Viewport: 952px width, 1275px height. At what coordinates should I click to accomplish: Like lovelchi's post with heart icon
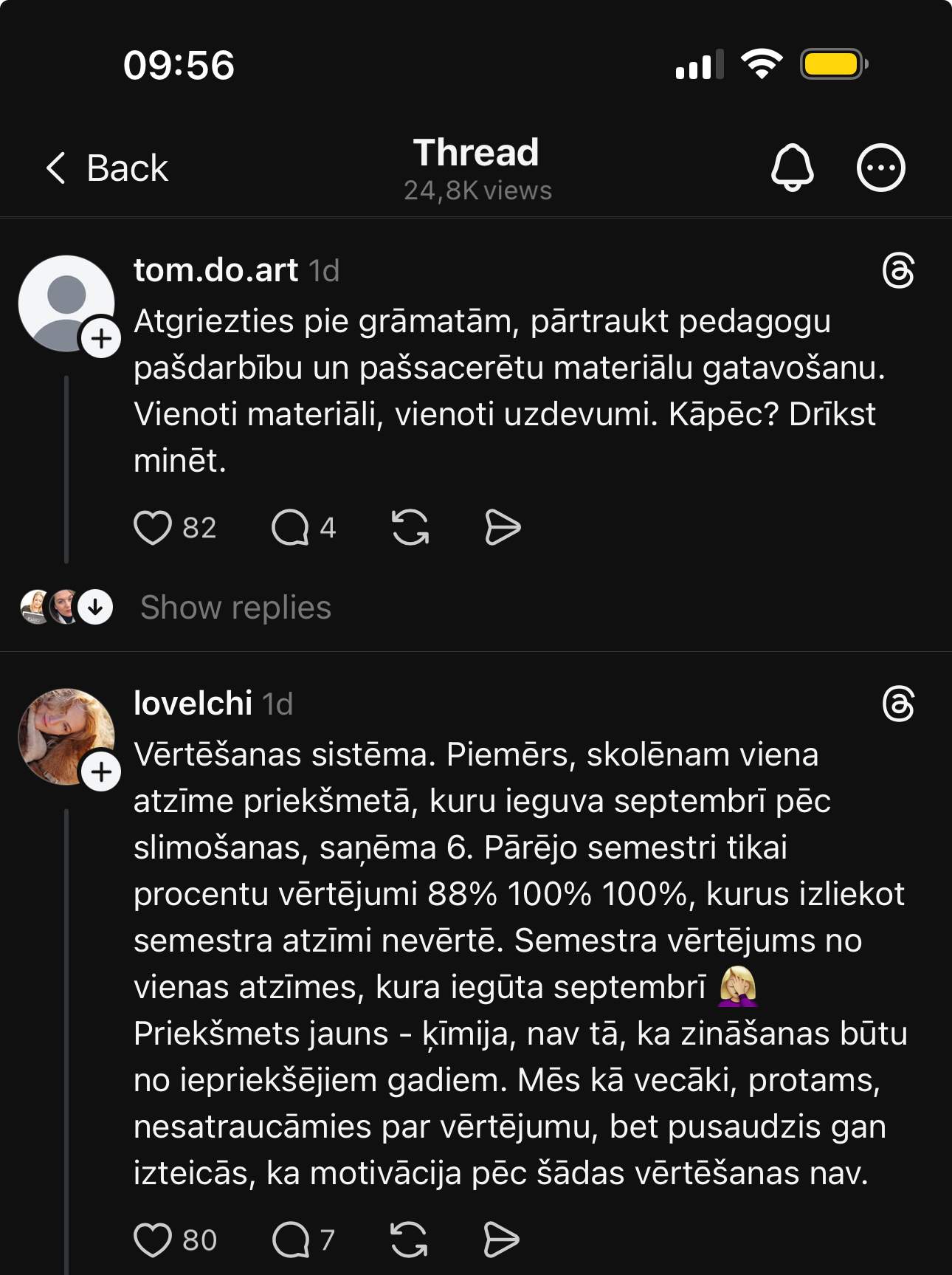pyautogui.click(x=153, y=1240)
